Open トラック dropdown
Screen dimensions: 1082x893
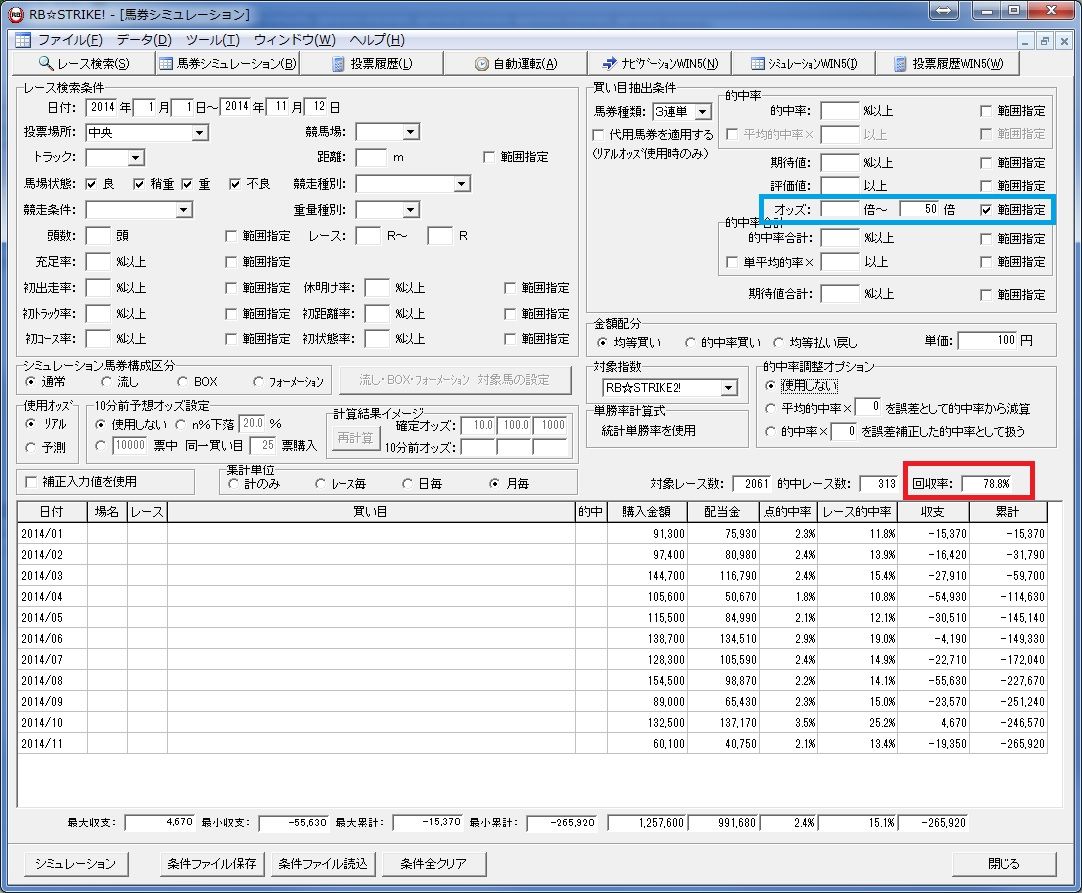[x=136, y=158]
